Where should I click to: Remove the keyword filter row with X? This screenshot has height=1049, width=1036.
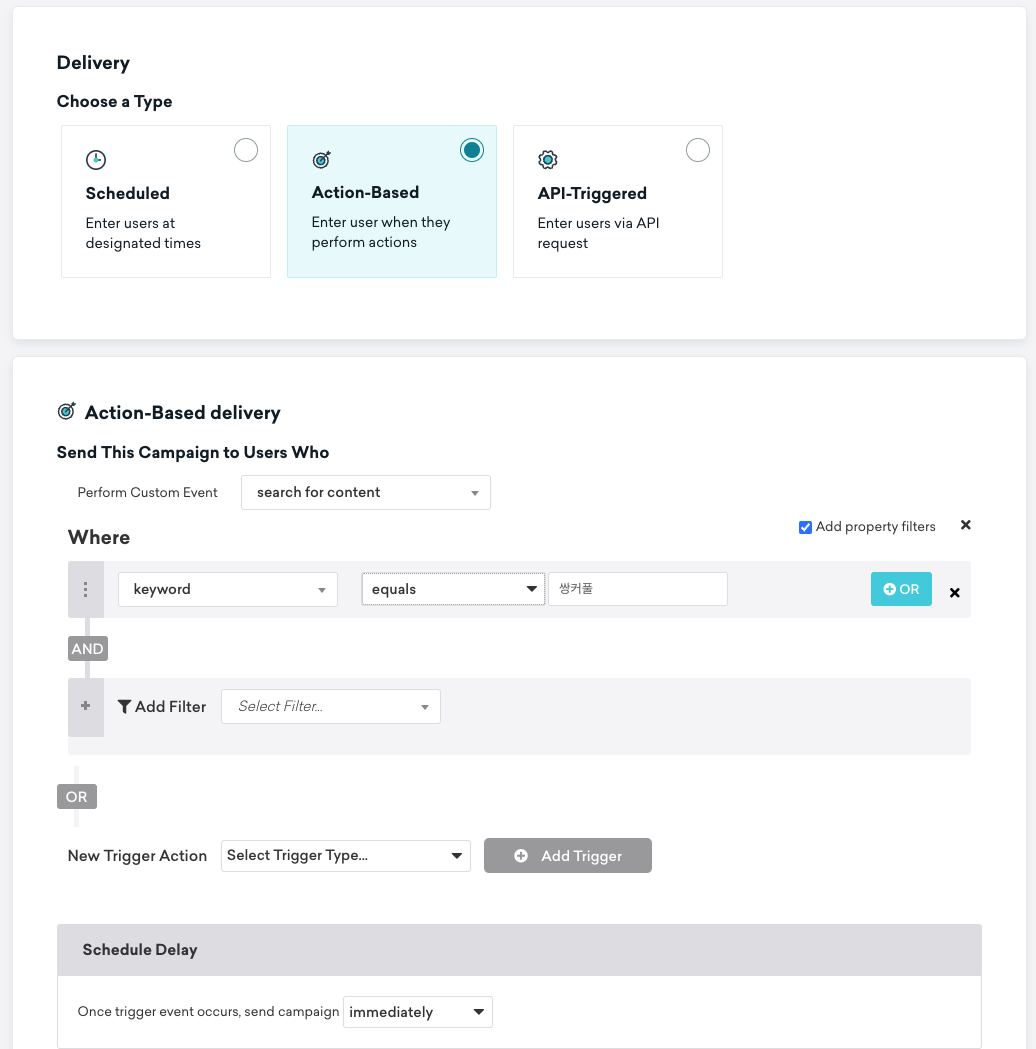(955, 593)
